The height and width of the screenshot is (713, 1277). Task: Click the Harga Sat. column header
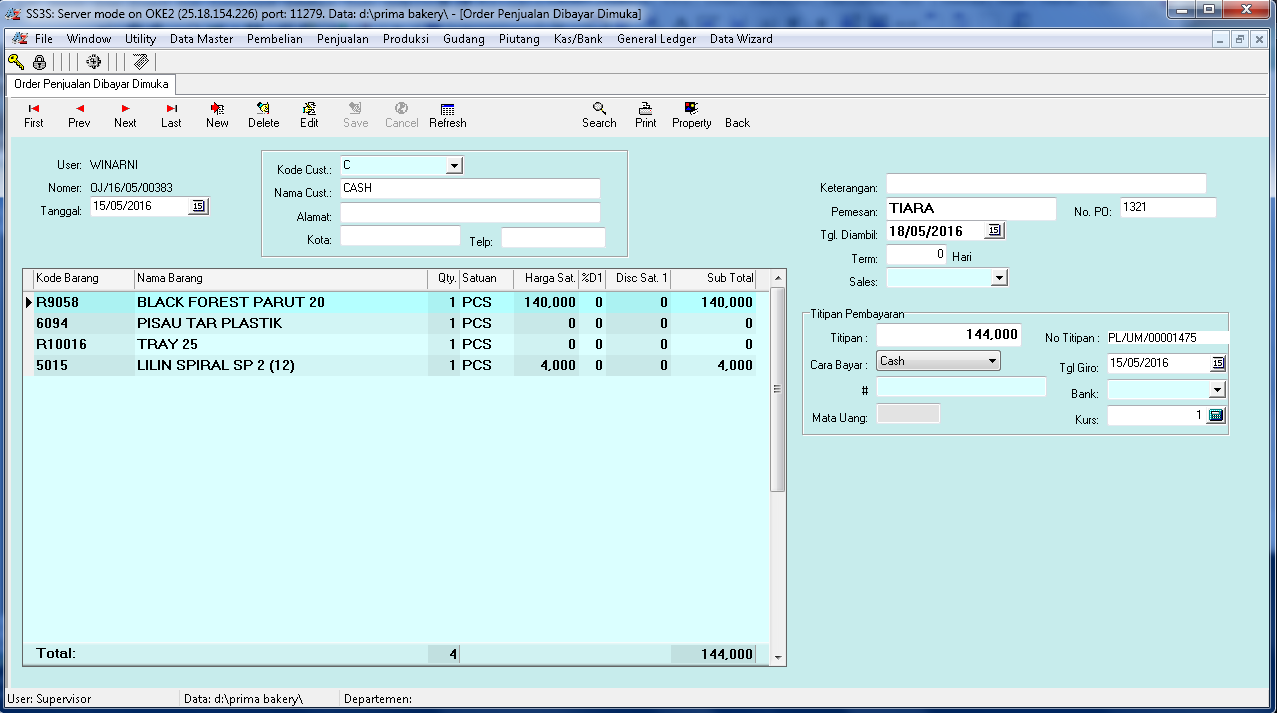[x=546, y=278]
